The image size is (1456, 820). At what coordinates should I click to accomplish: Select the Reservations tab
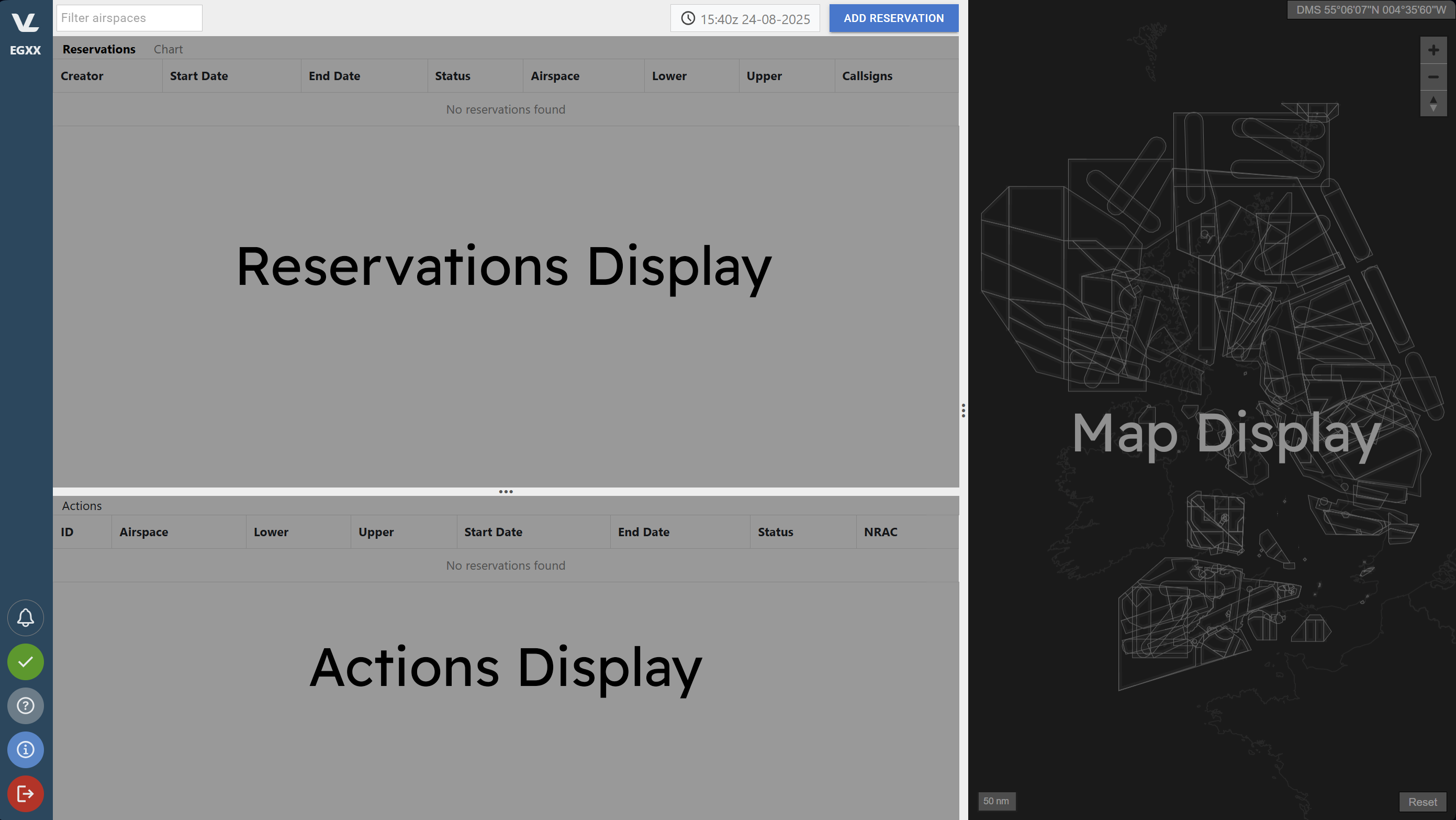pyautogui.click(x=98, y=49)
